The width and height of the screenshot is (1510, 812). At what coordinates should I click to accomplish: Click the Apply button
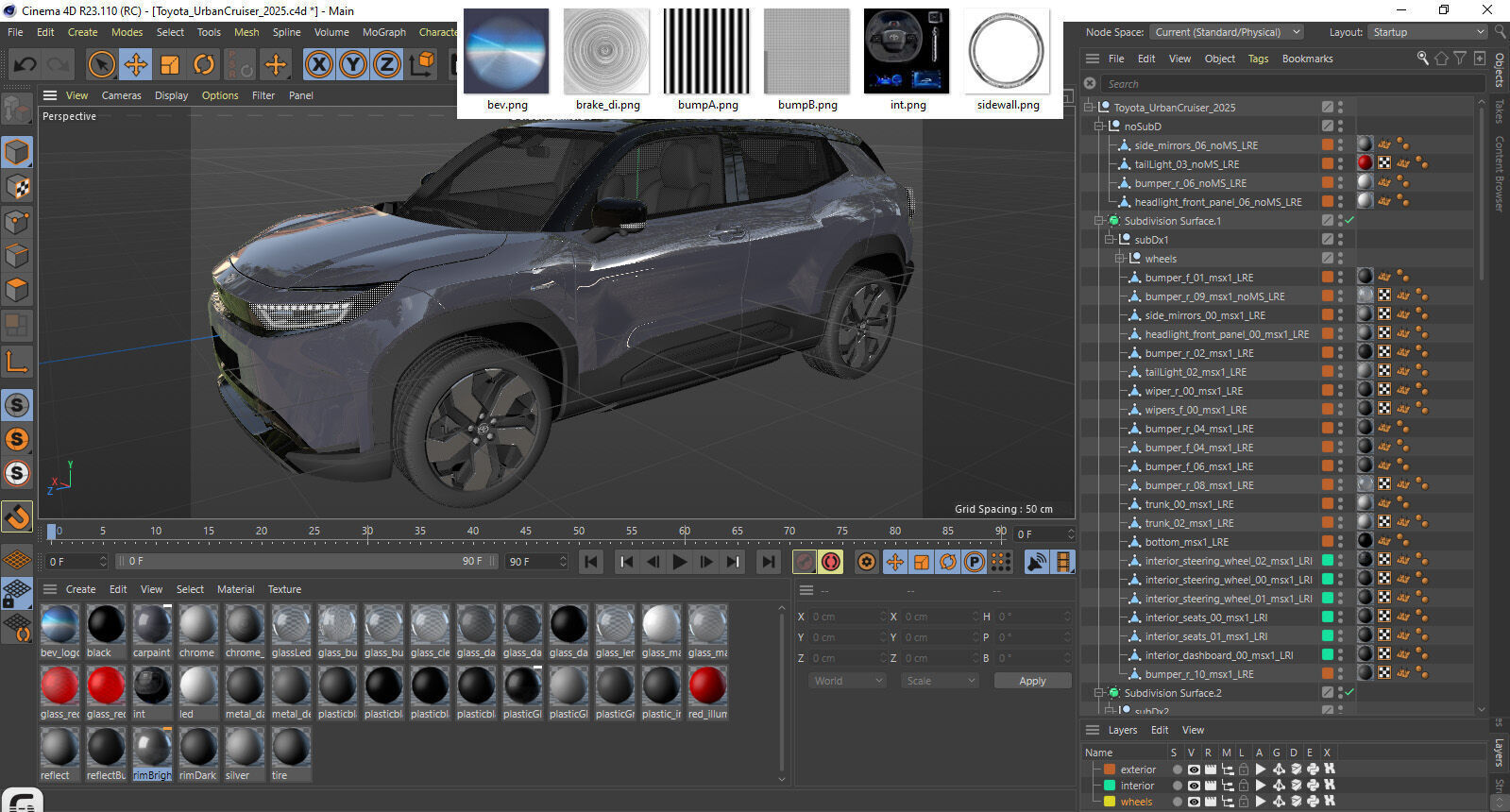pyautogui.click(x=1032, y=681)
